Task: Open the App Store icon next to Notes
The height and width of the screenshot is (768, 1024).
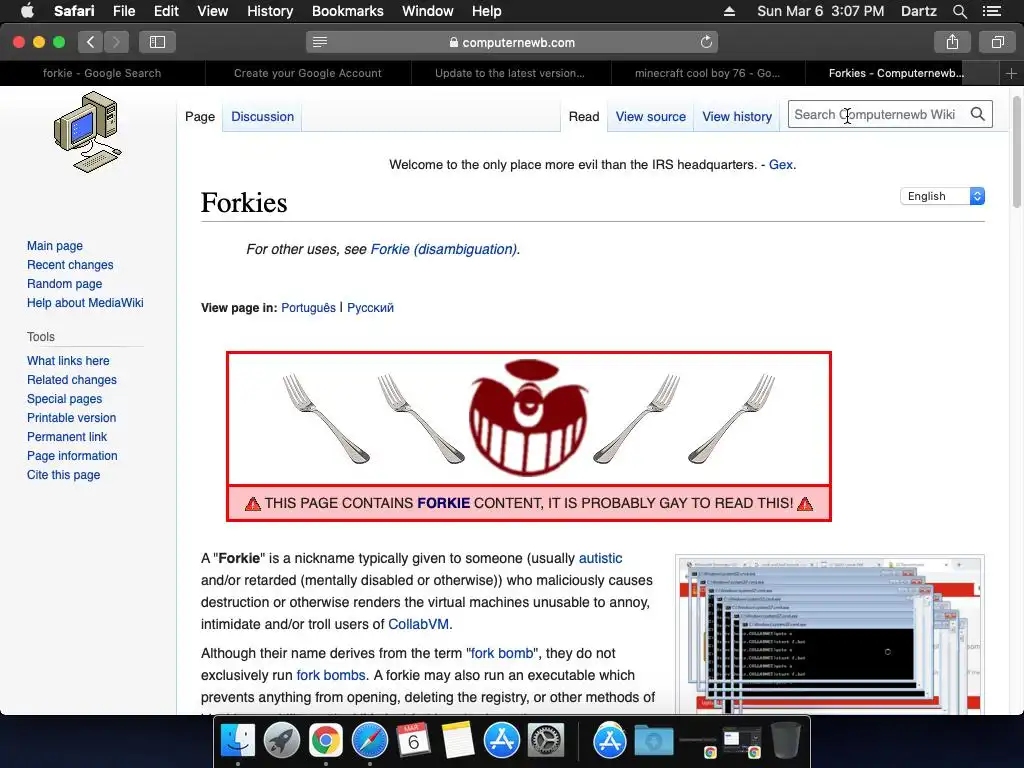Action: coord(502,741)
